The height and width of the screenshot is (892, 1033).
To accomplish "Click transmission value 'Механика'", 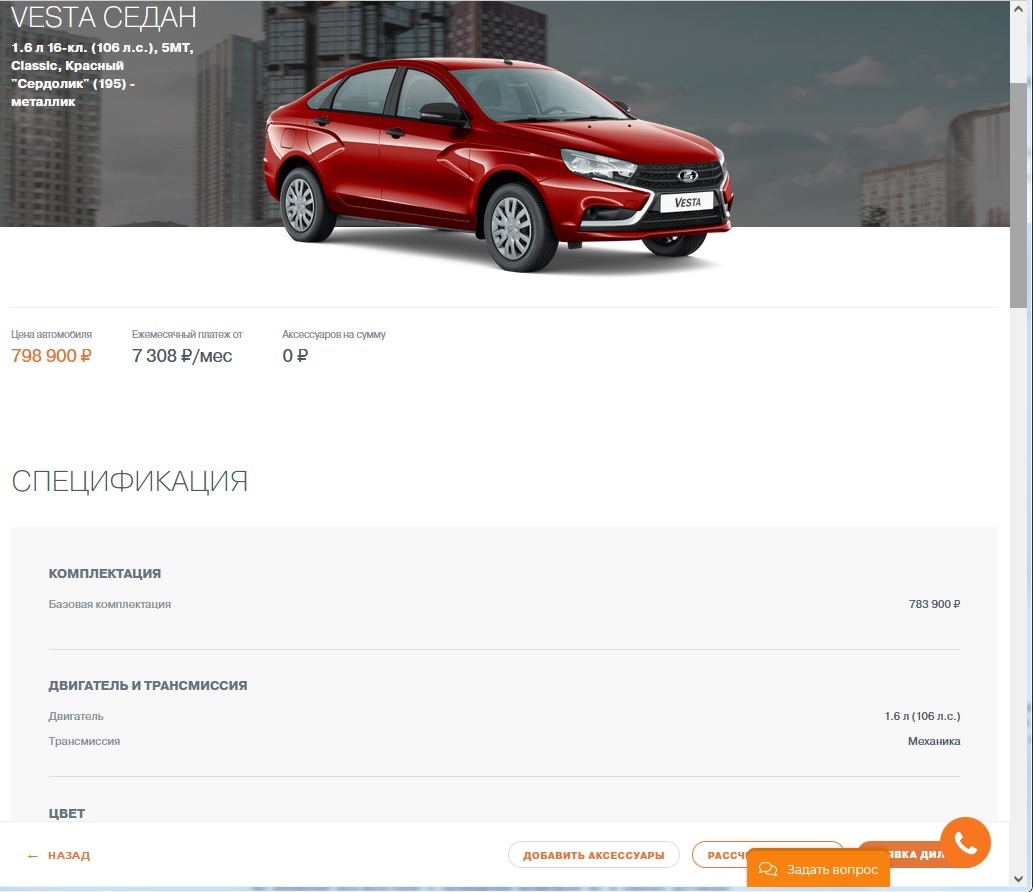I will 934,741.
